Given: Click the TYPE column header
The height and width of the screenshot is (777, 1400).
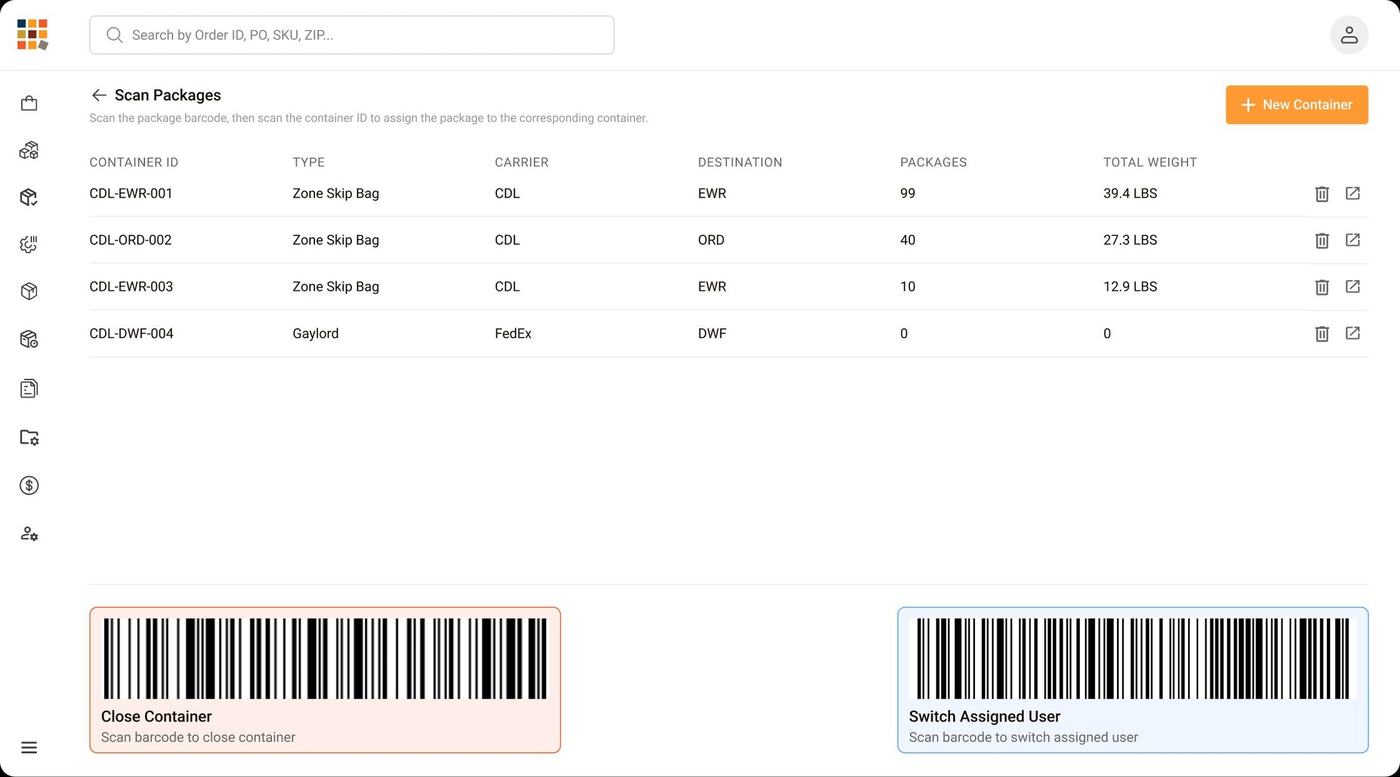Looking at the screenshot, I should click(x=309, y=162).
